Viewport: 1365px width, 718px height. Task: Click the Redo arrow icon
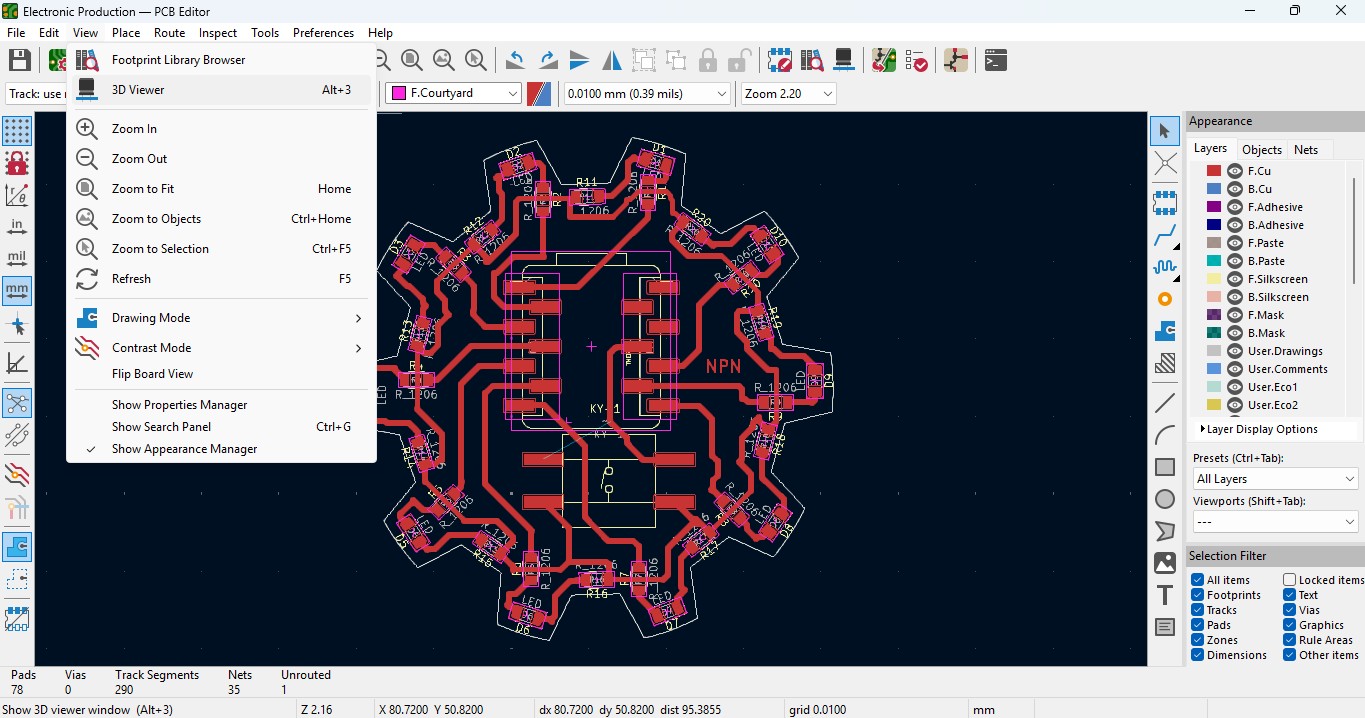(548, 60)
